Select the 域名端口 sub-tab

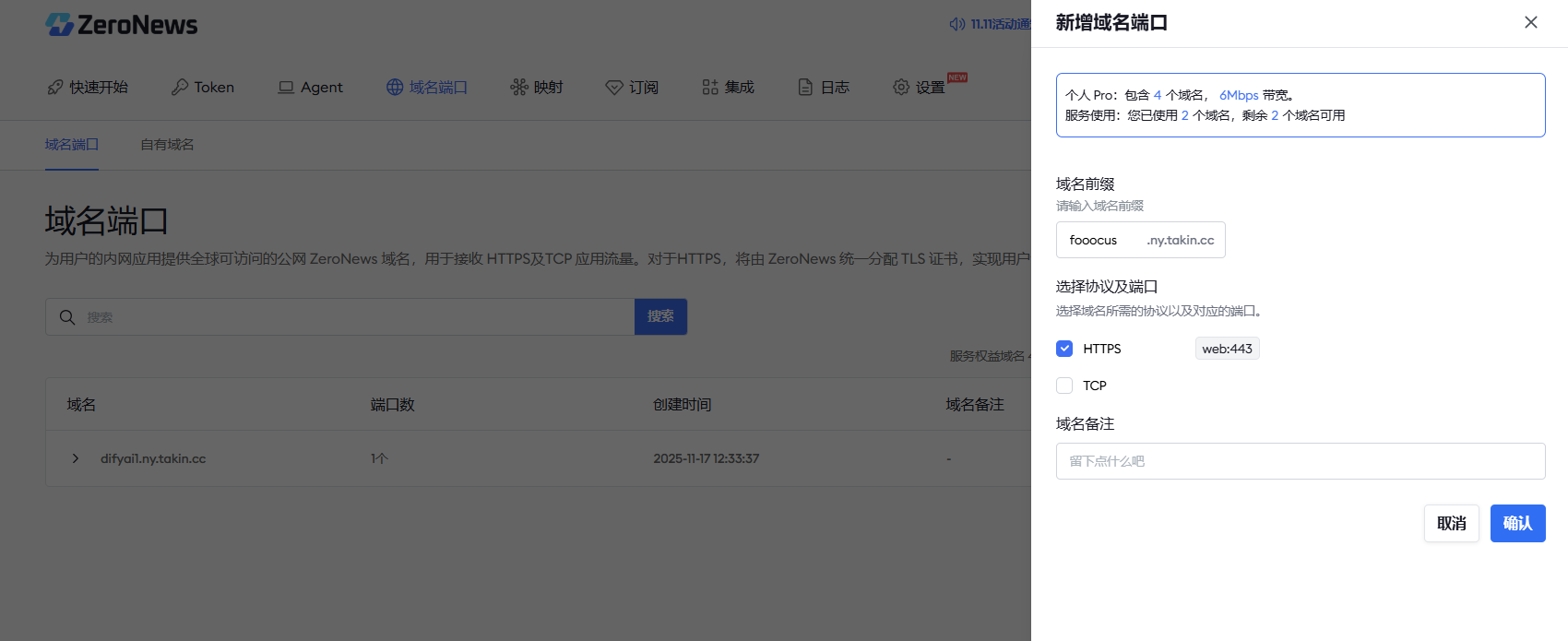tap(72, 145)
